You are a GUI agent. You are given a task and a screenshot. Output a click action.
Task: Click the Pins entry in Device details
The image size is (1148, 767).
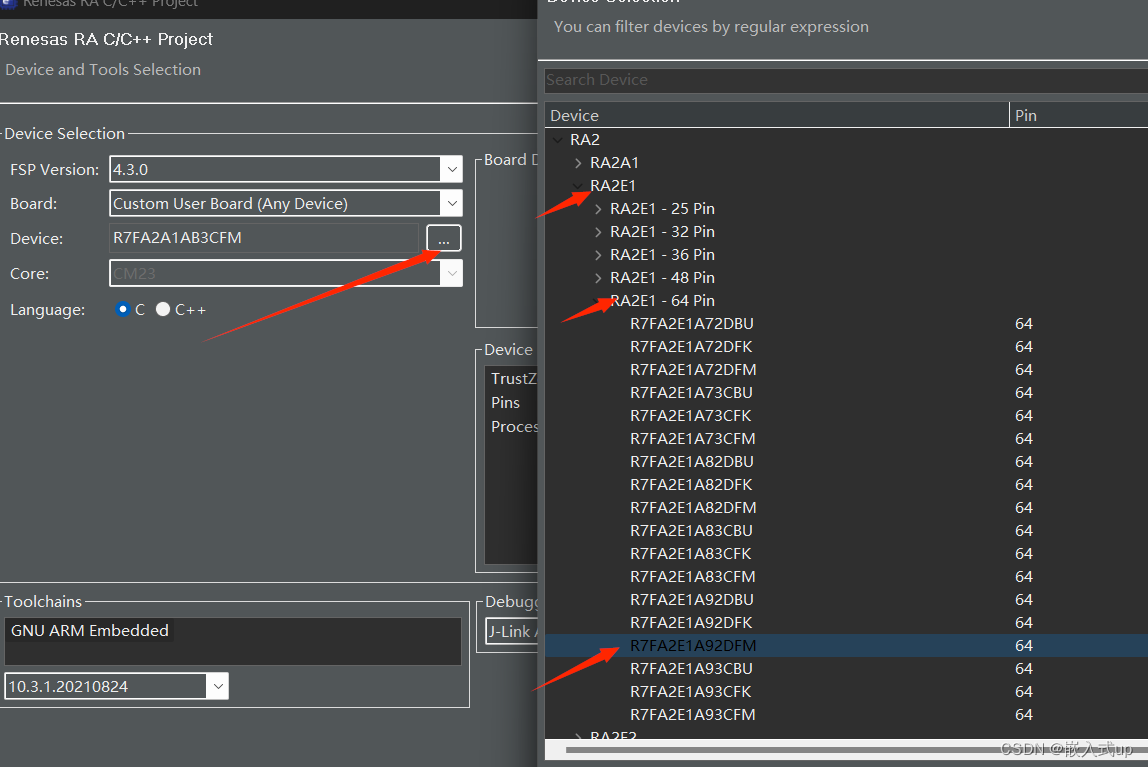tap(505, 403)
